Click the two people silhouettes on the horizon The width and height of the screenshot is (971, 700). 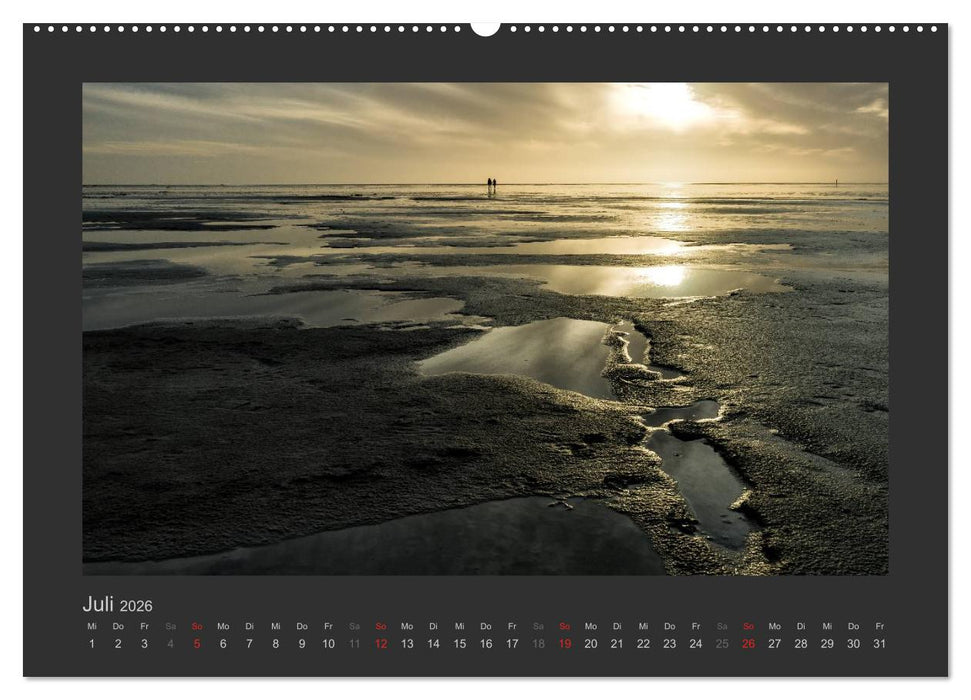click(492, 180)
